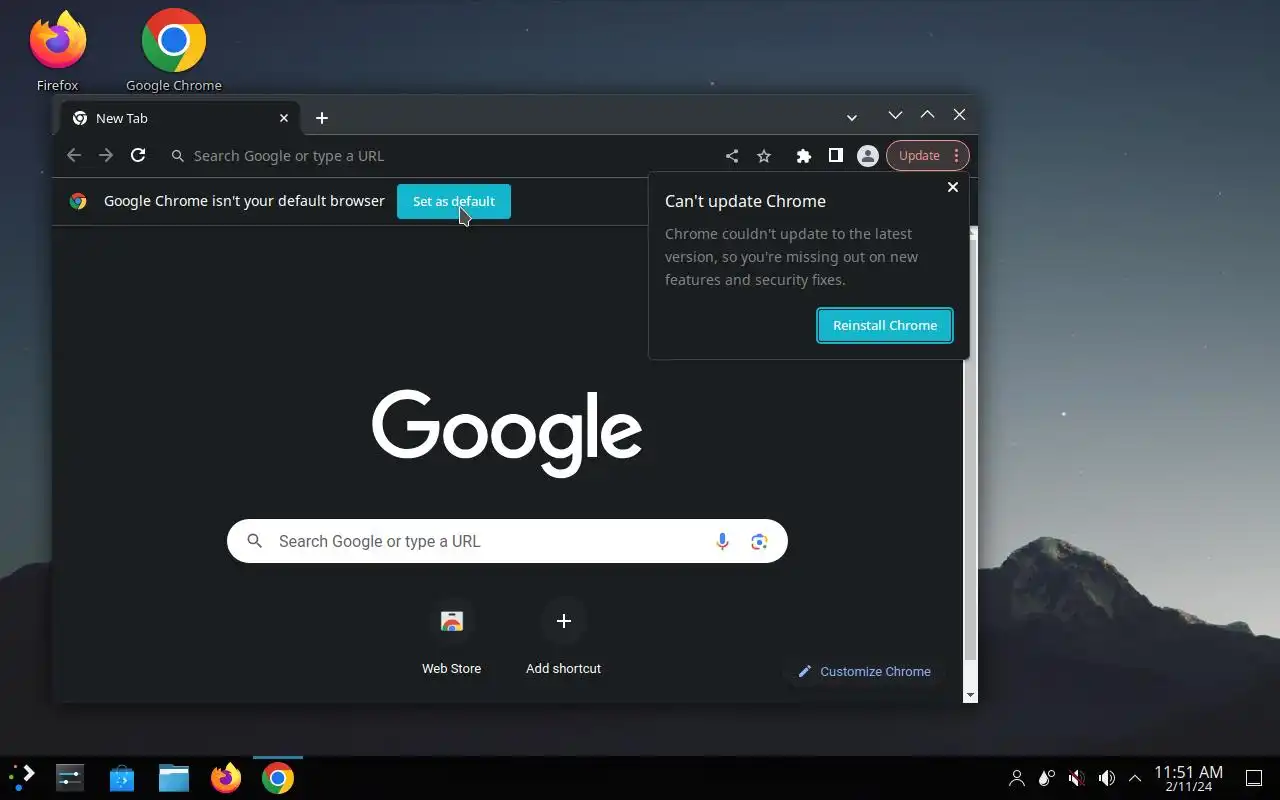Click Reinstall Chrome button

click(885, 325)
